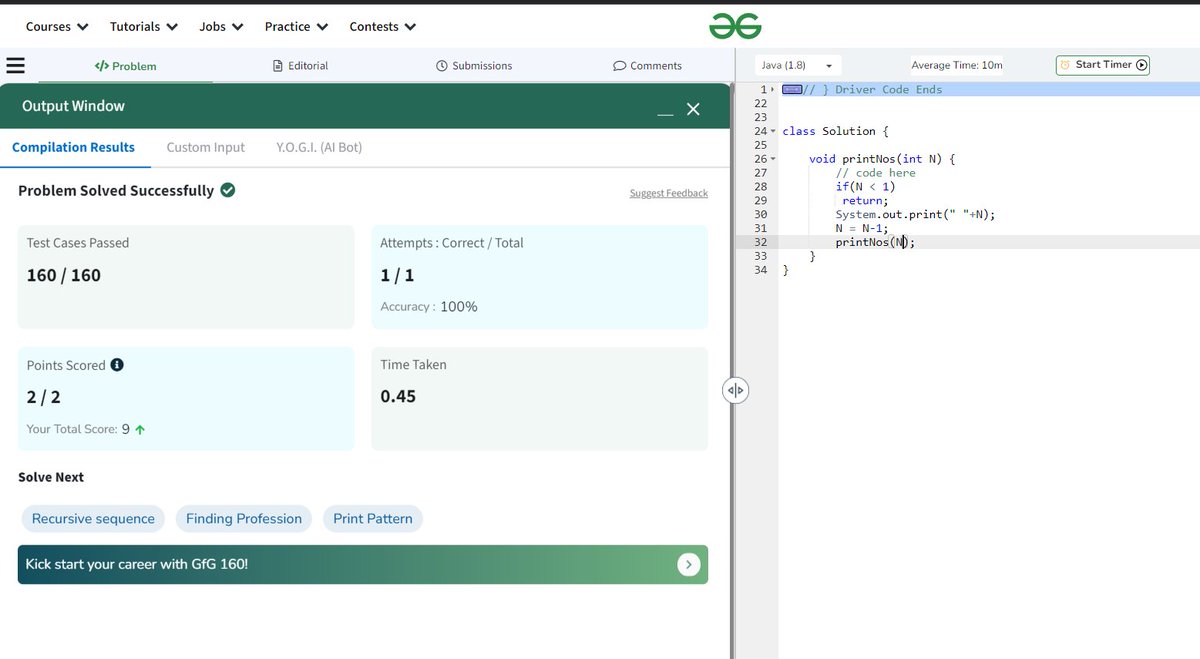Select the Custom Input tab
This screenshot has width=1200, height=659.
pos(205,147)
